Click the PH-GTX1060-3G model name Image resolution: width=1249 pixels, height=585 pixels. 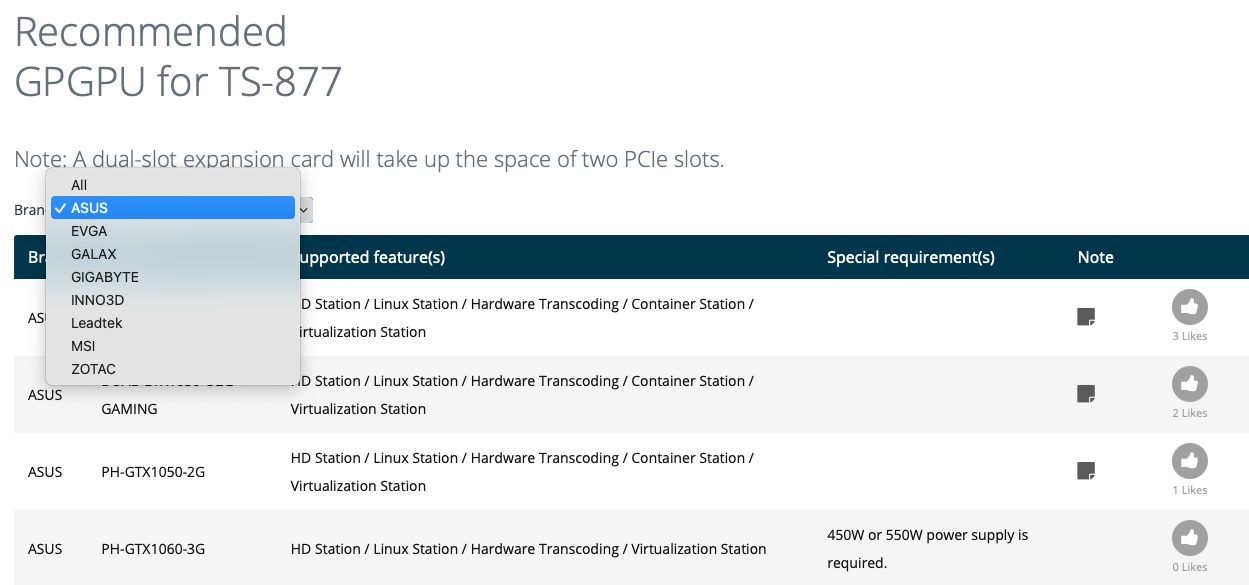153,549
